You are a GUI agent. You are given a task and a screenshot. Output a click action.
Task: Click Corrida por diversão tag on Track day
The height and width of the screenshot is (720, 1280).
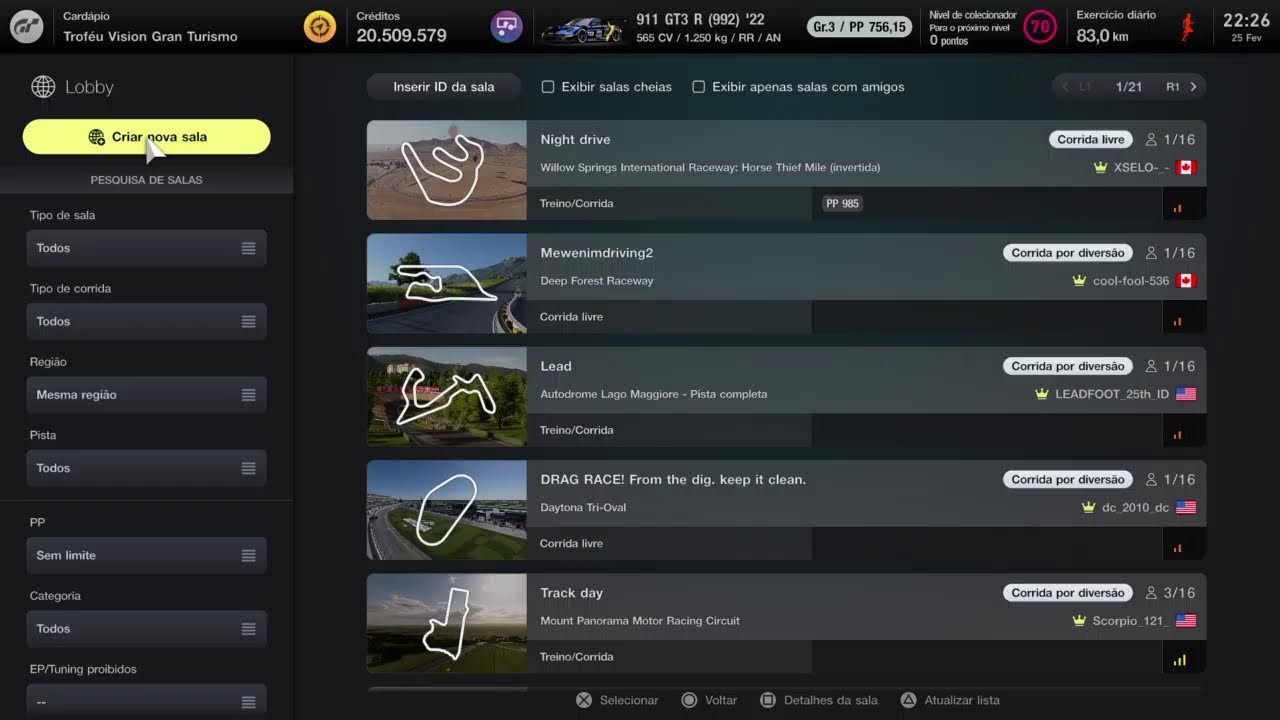[x=1068, y=593]
